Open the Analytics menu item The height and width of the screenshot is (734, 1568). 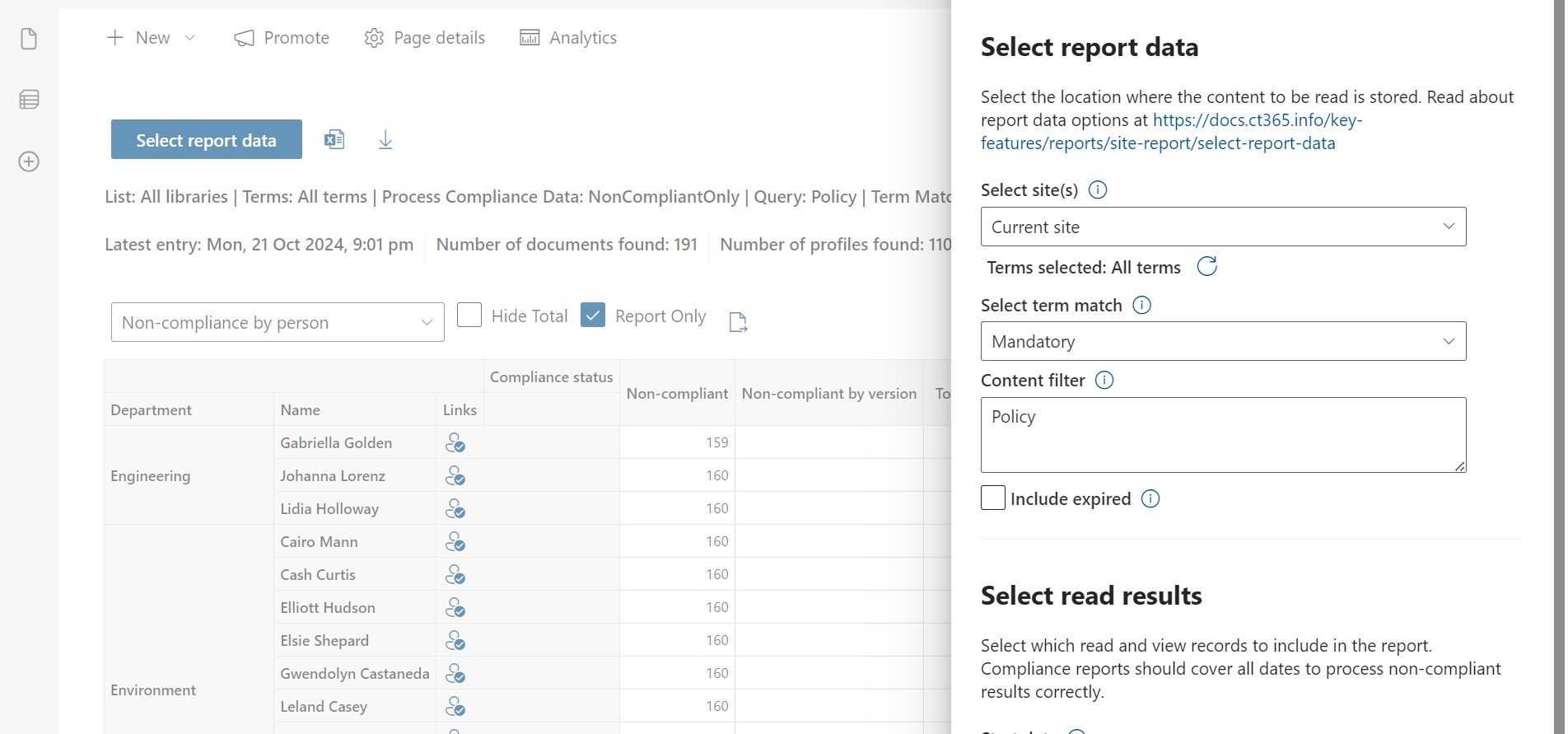[x=568, y=38]
